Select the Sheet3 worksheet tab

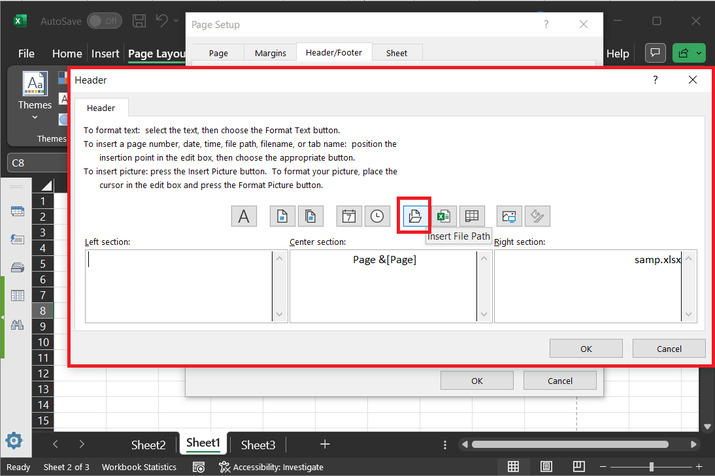click(258, 445)
